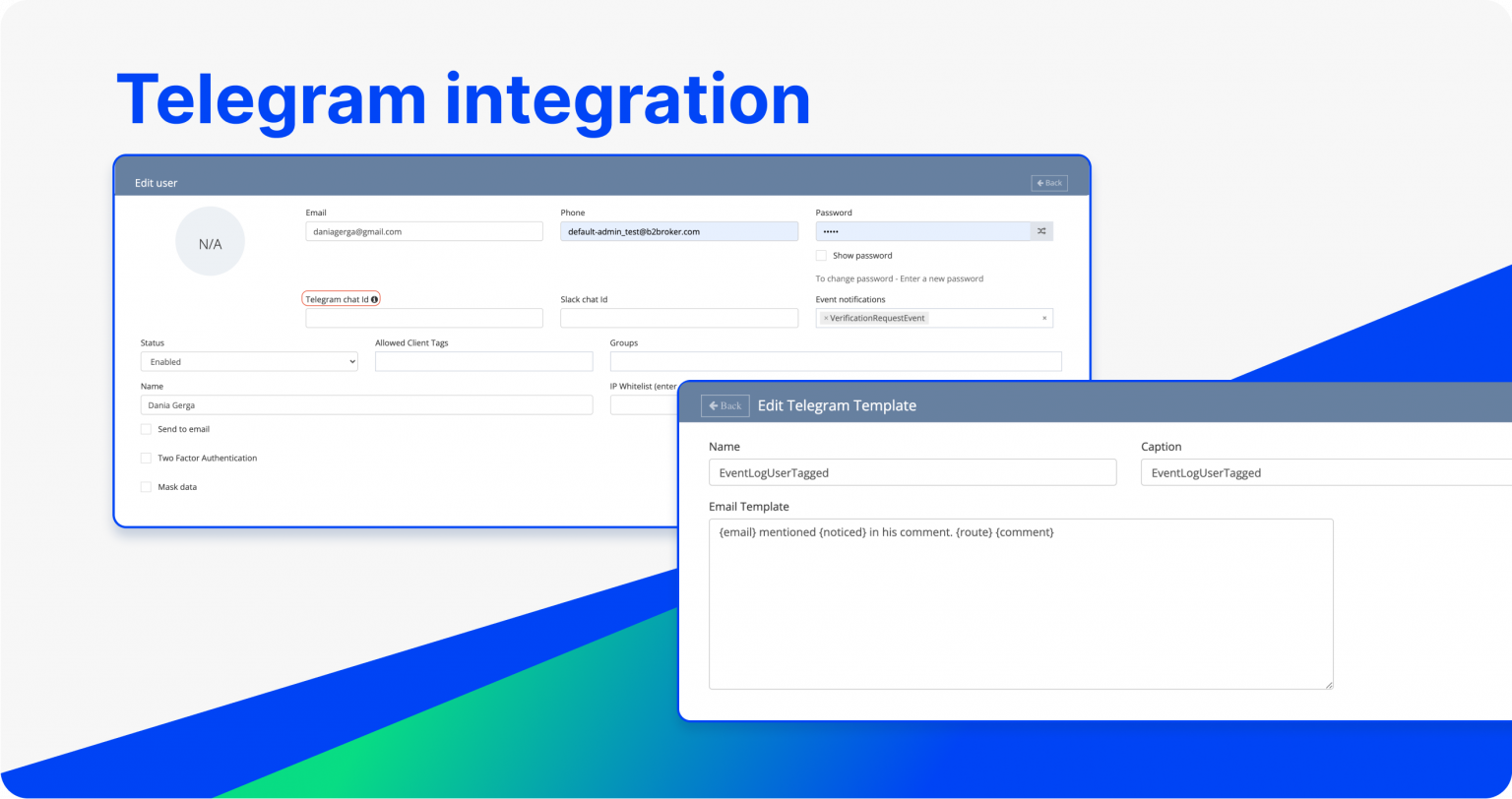Click the N/A avatar placeholder
Screen dimensions: 1512x799
point(211,240)
